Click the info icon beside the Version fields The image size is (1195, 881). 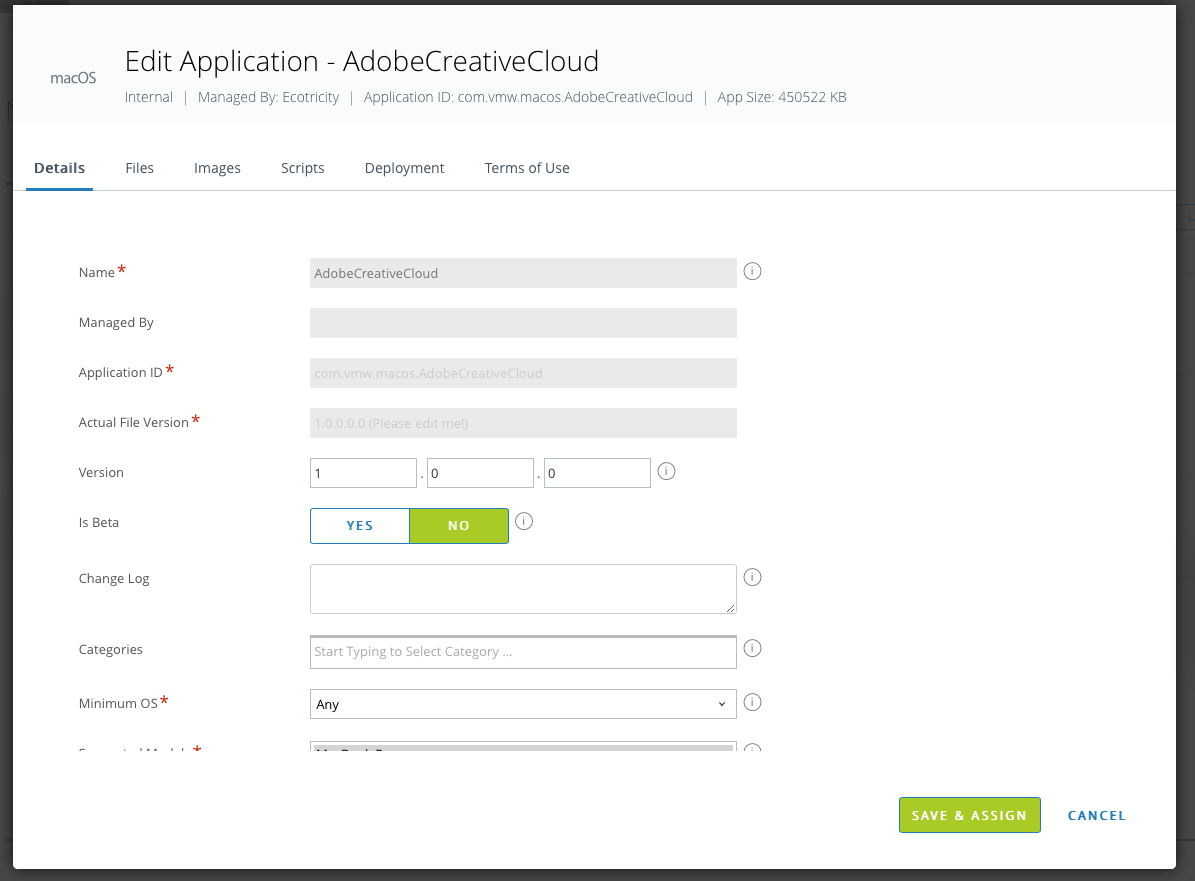pyautogui.click(x=666, y=471)
